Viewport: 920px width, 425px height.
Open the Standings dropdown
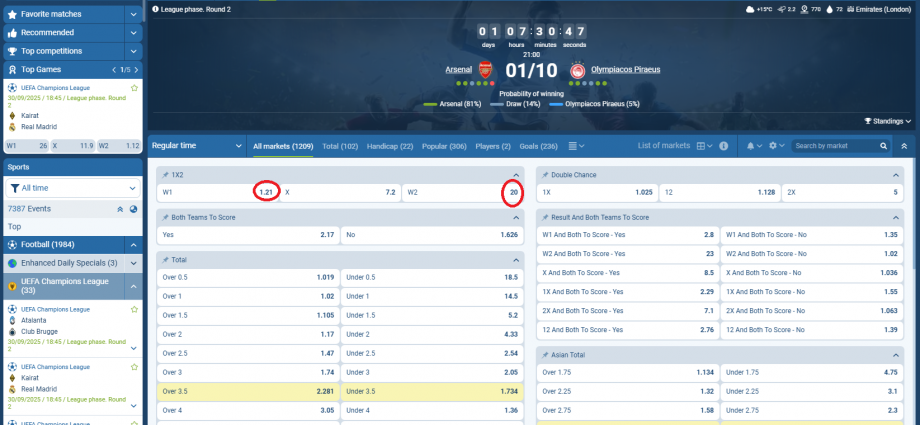point(888,122)
